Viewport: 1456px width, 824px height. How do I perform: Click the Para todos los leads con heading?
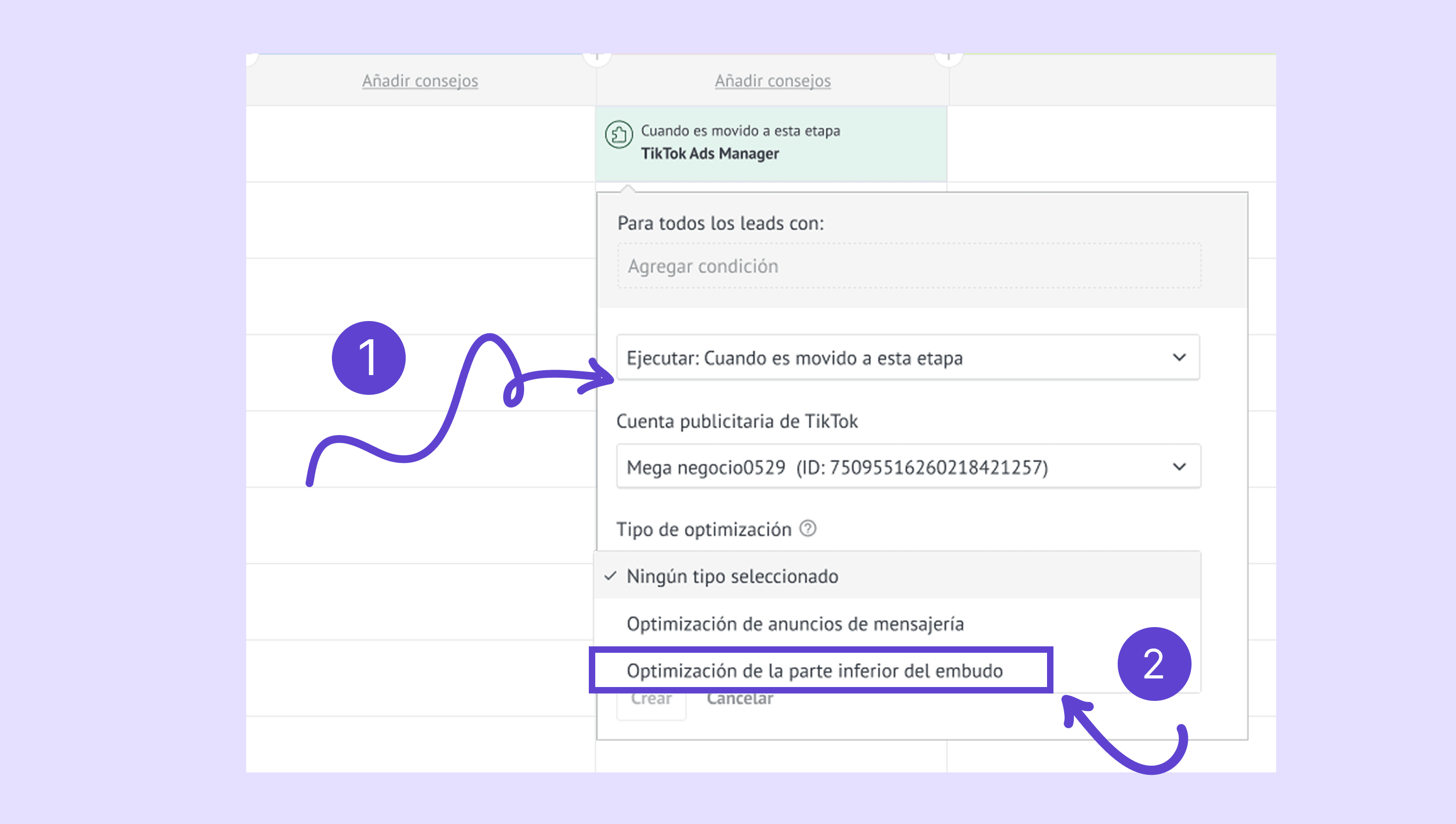pos(720,223)
